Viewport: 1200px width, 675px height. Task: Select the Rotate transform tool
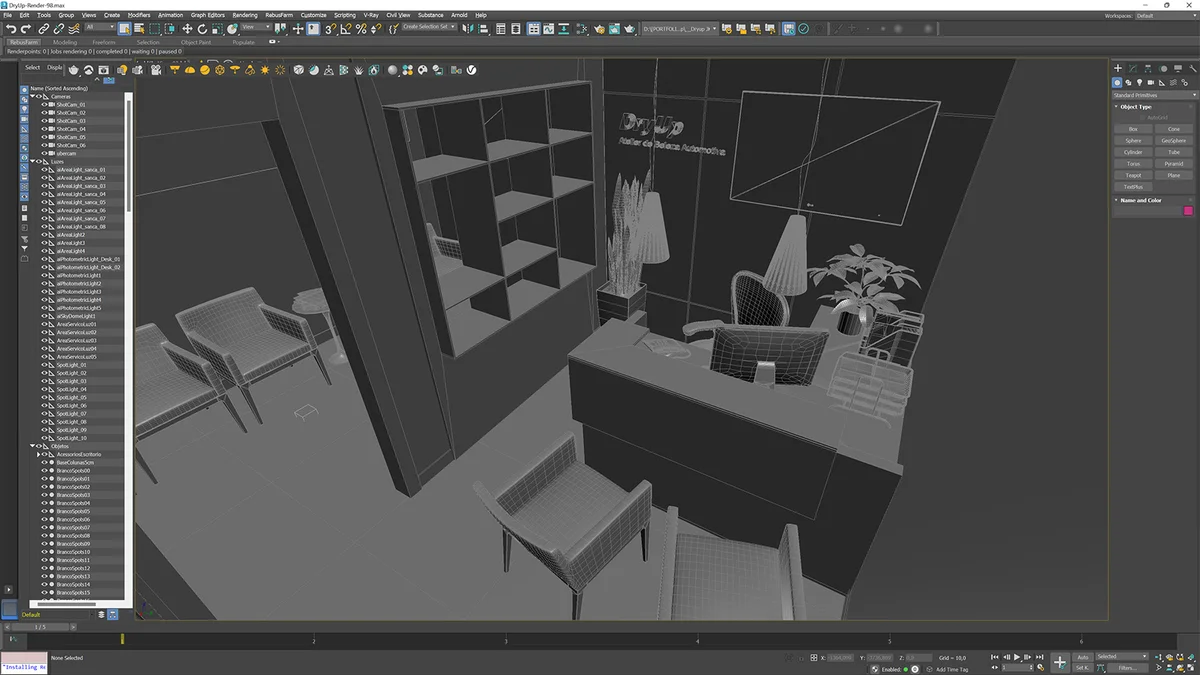pos(201,29)
